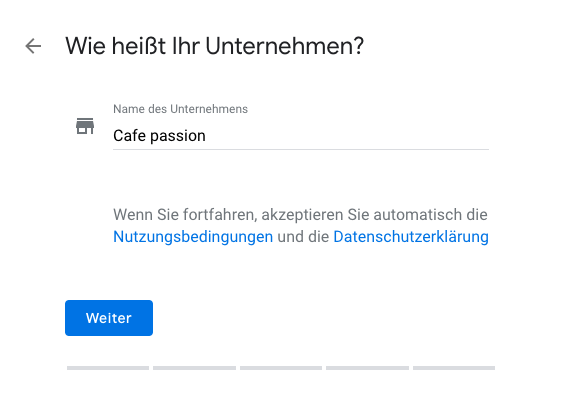
Task: Go back using the left arrow
Action: point(33,46)
